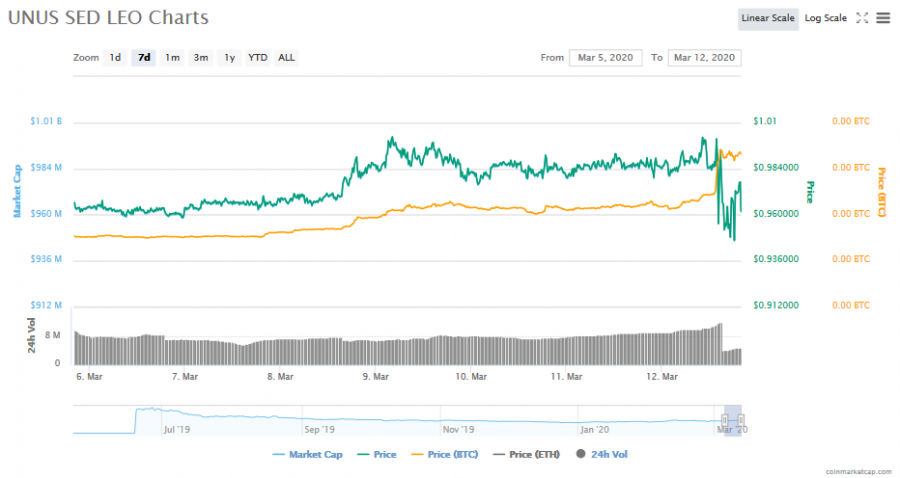Select 1y zoom range

(x=229, y=57)
